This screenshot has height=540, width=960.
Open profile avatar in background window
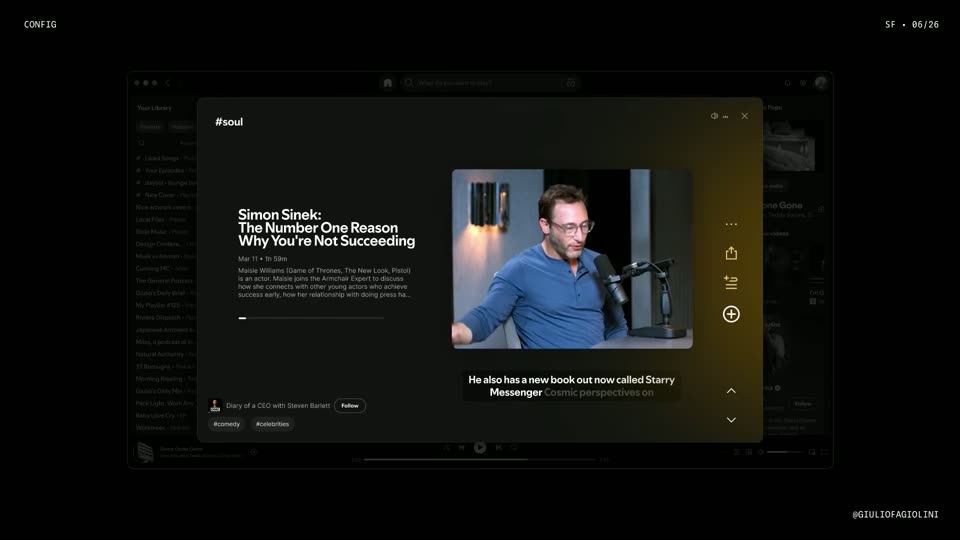pos(820,83)
